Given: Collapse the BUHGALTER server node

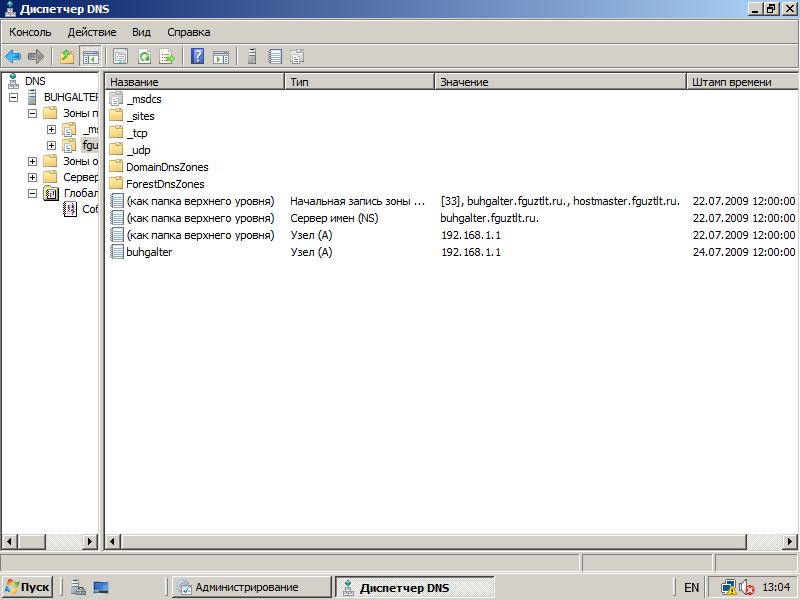Looking at the screenshot, I should pos(14,97).
